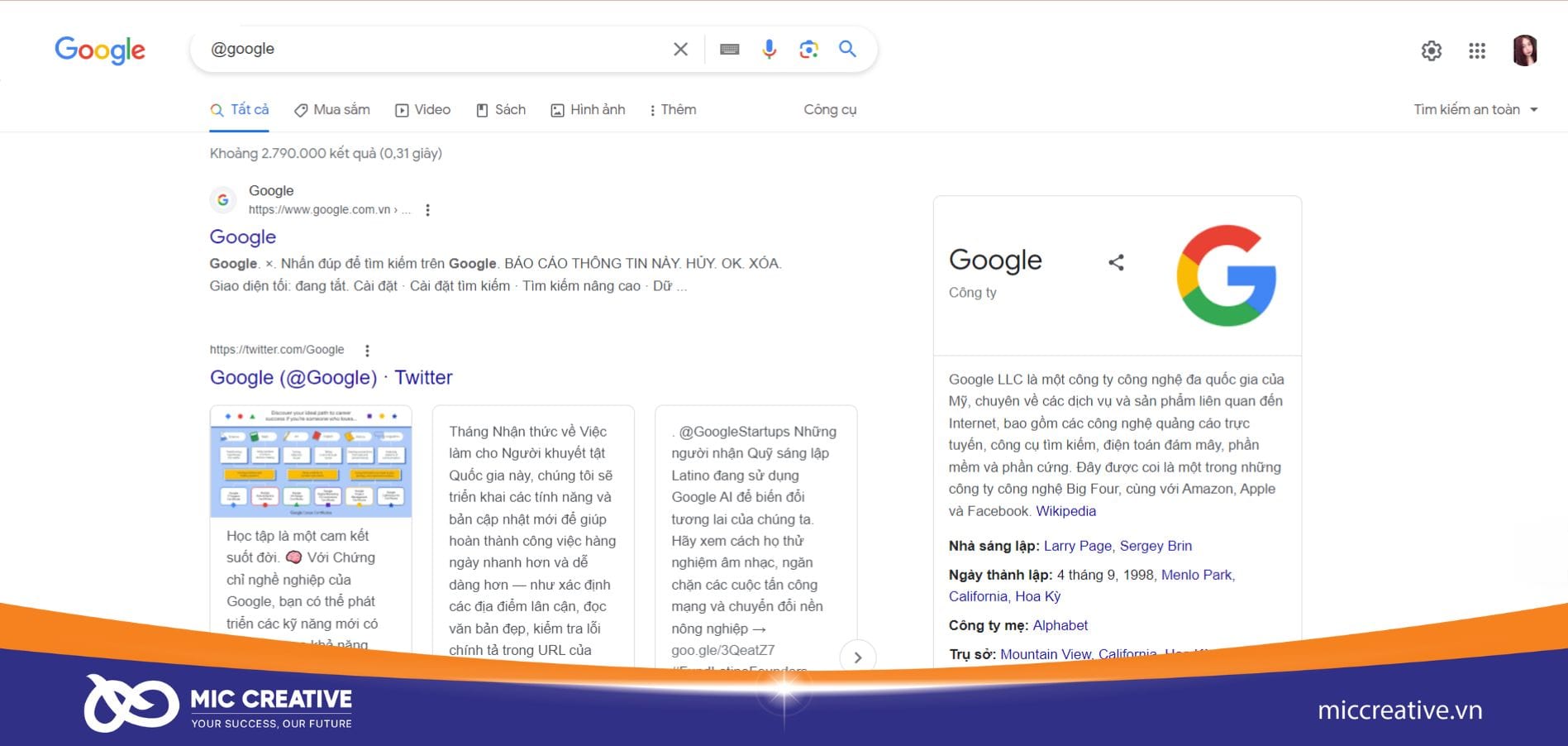Open more options for google.com.vn result
Screen dimensions: 1568x746
tap(427, 210)
